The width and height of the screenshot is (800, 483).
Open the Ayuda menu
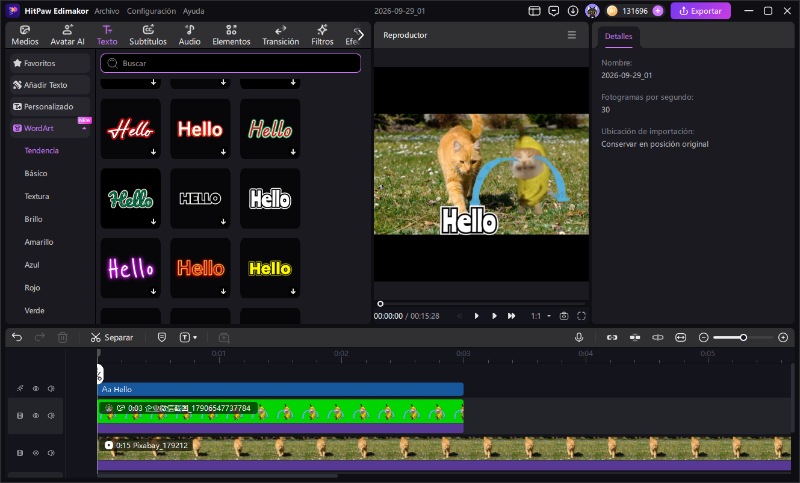[x=193, y=11]
